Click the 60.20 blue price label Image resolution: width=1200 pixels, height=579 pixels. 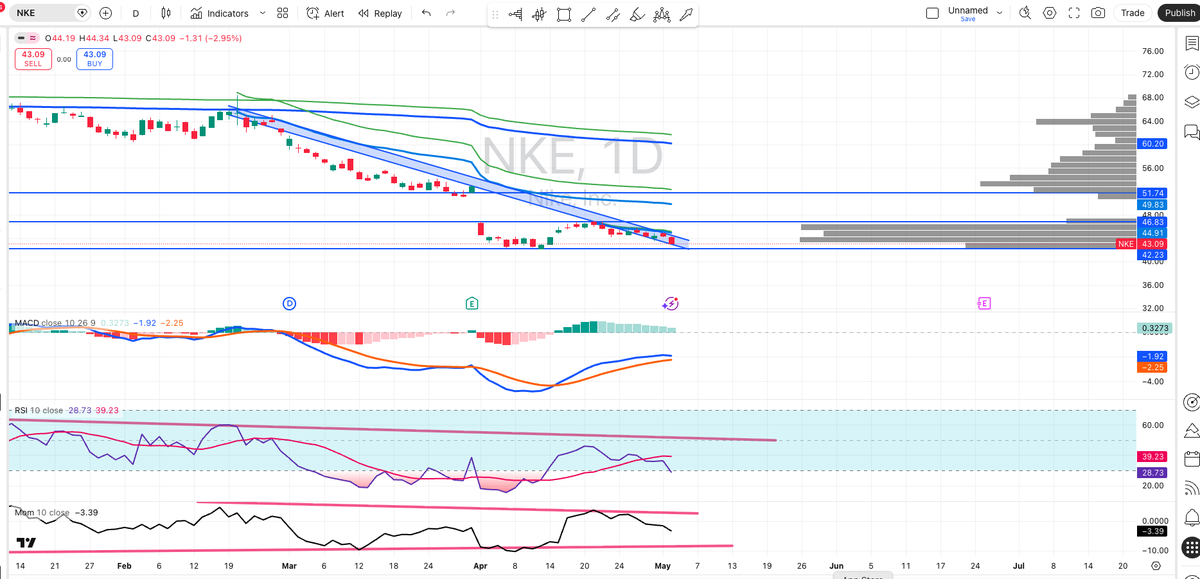coord(1153,144)
